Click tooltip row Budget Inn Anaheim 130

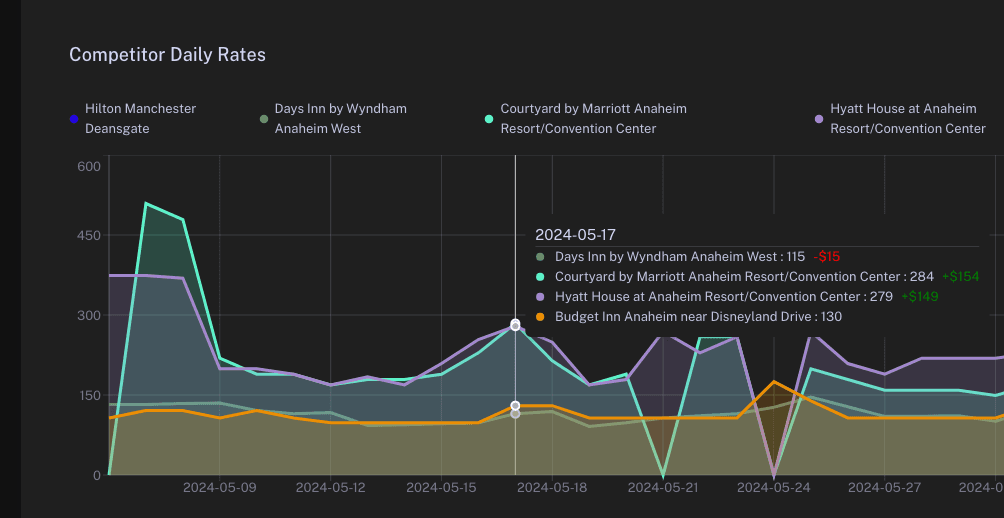688,316
